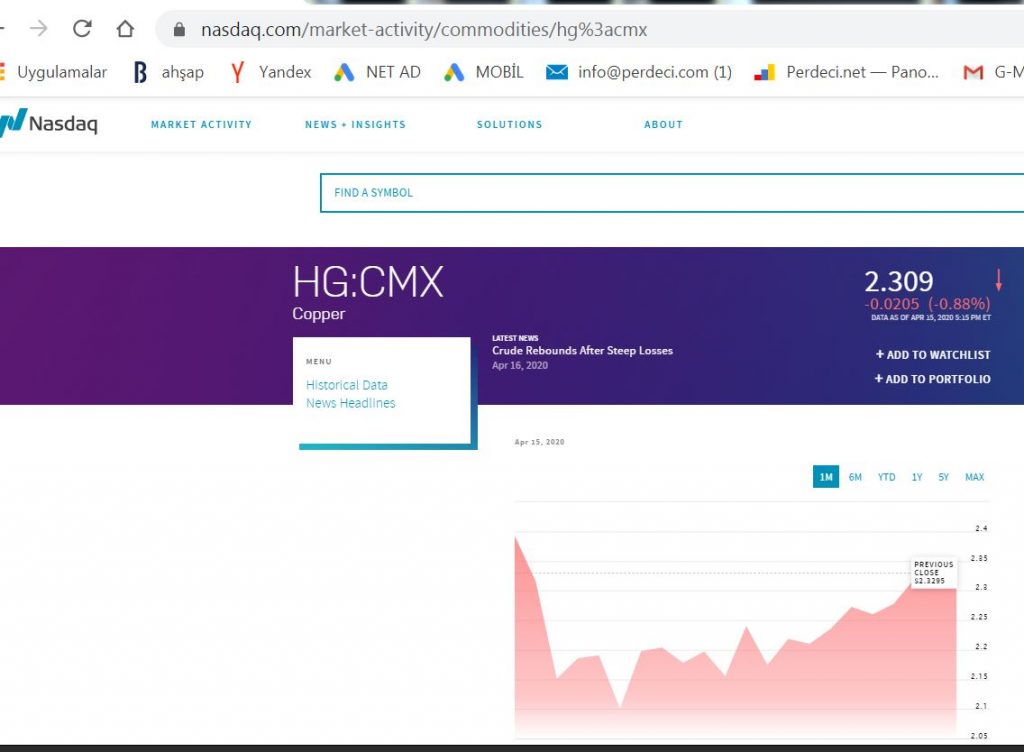Open News Headlines from the menu
Screen dimensions: 1024x752
coord(351,403)
